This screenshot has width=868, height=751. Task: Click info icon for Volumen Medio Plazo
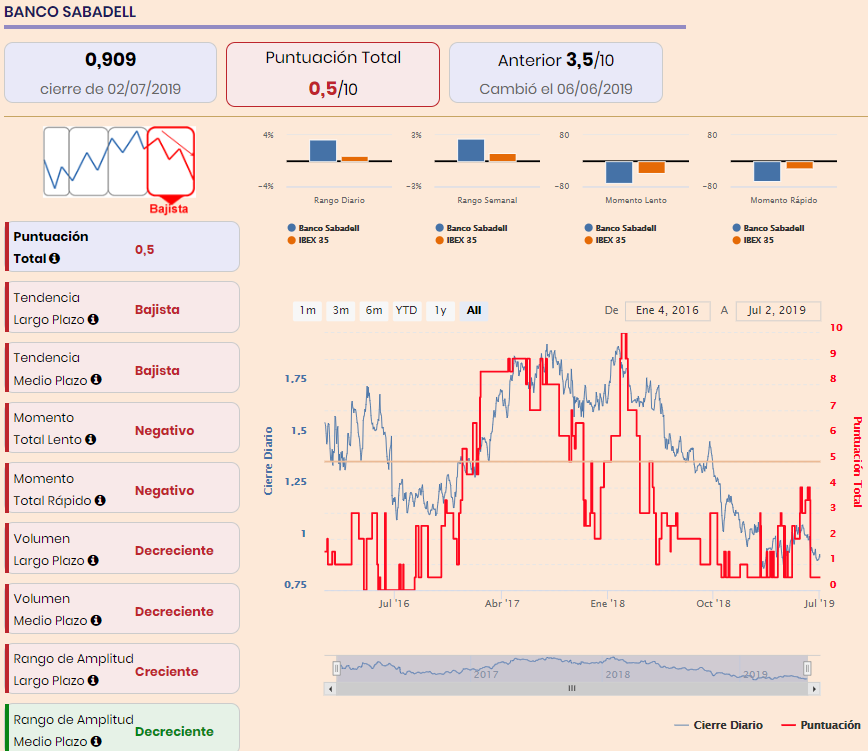(x=96, y=620)
